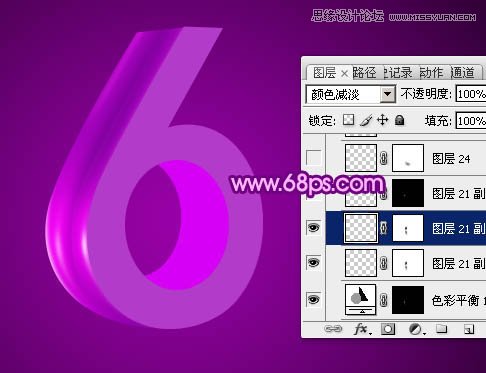Switch to the 路径 (Paths) tab
486x373 pixels.
[x=364, y=72]
